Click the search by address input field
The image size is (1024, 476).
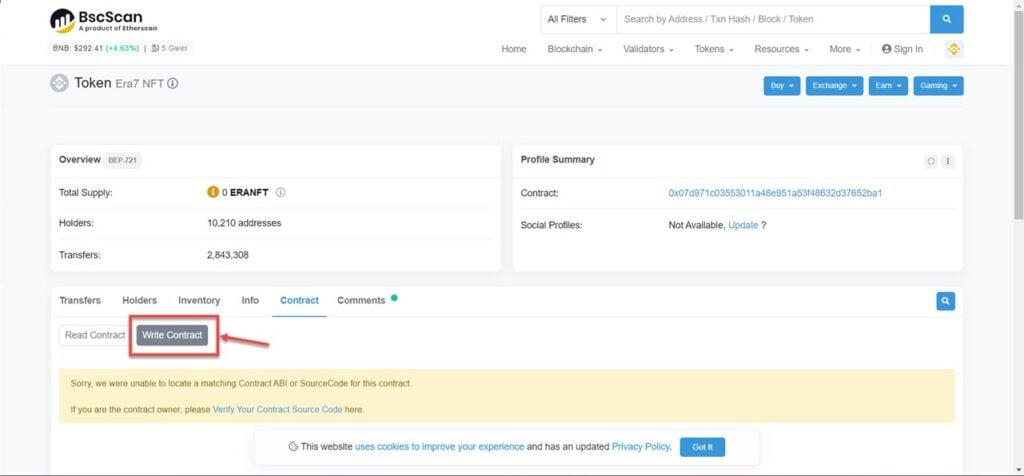(773, 20)
